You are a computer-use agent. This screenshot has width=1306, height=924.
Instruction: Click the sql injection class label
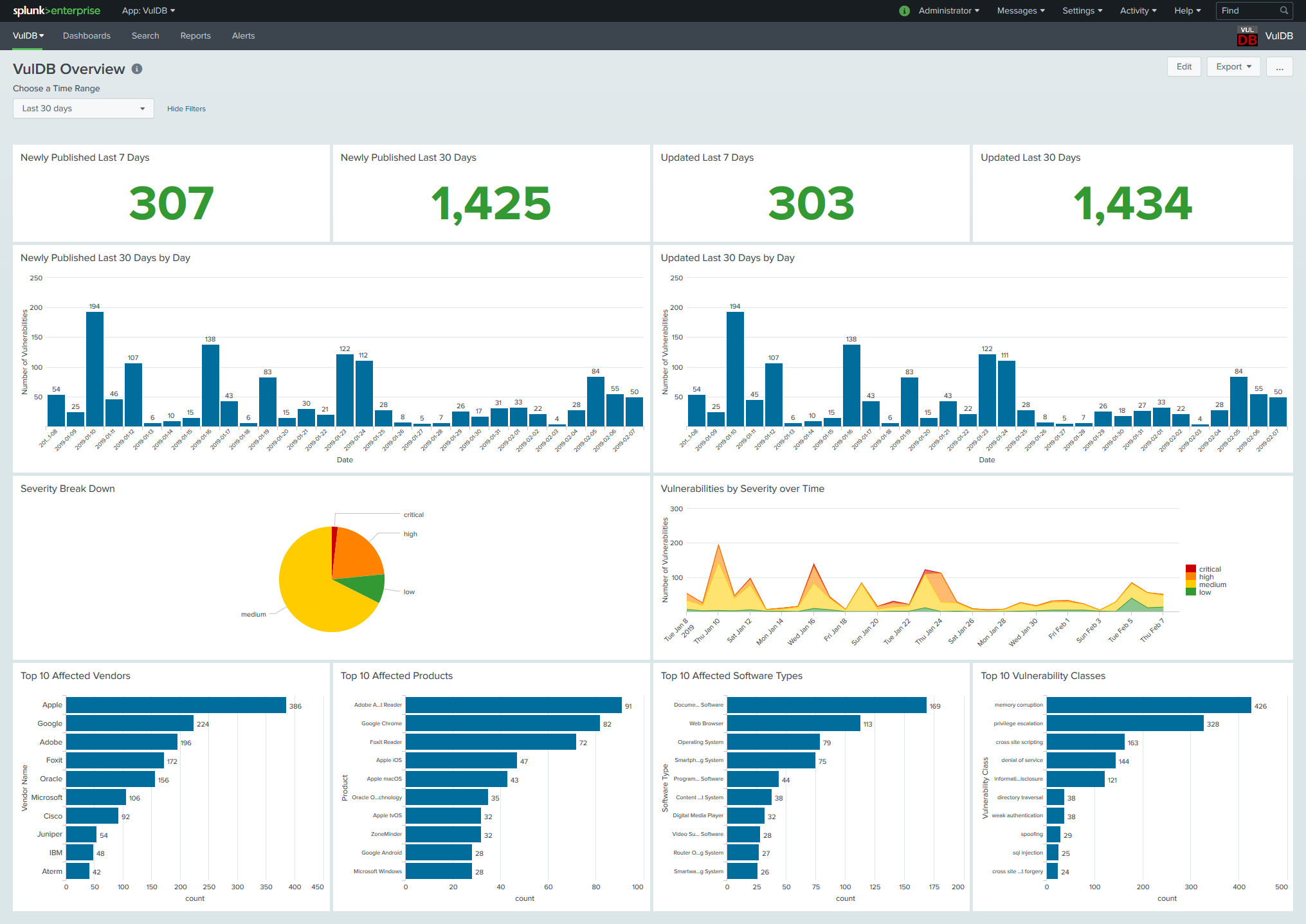point(1028,853)
